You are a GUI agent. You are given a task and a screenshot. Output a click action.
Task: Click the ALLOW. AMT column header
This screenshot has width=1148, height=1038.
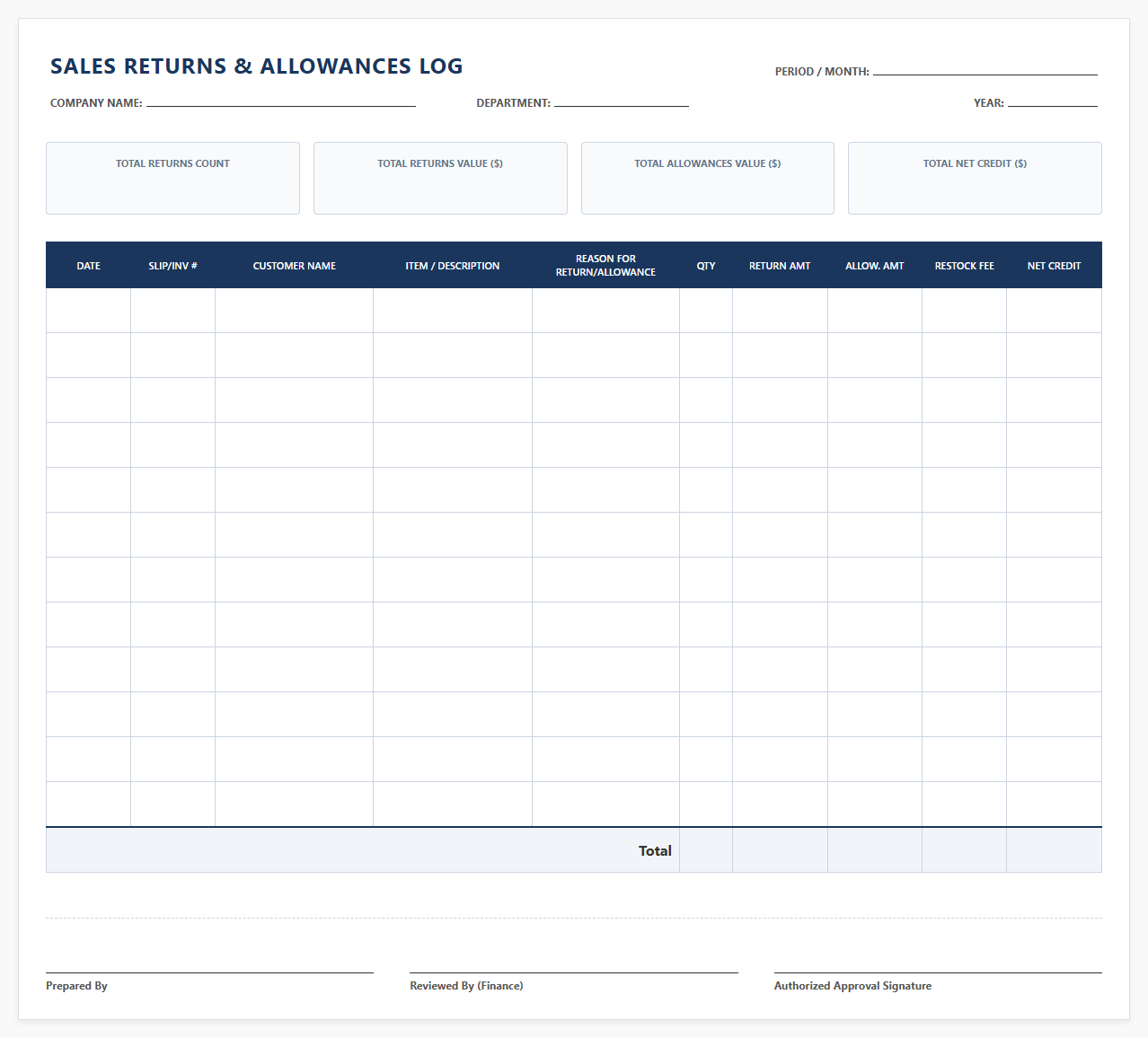(875, 266)
